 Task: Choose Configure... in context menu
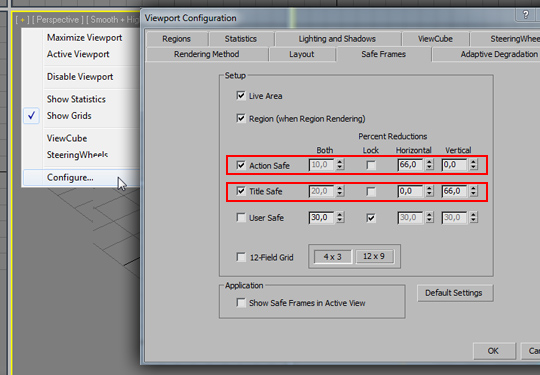pyautogui.click(x=81, y=177)
